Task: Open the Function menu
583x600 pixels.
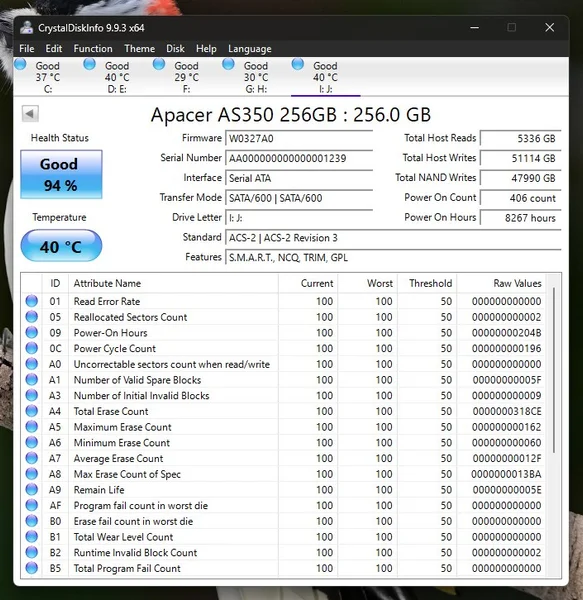Action: [x=93, y=49]
